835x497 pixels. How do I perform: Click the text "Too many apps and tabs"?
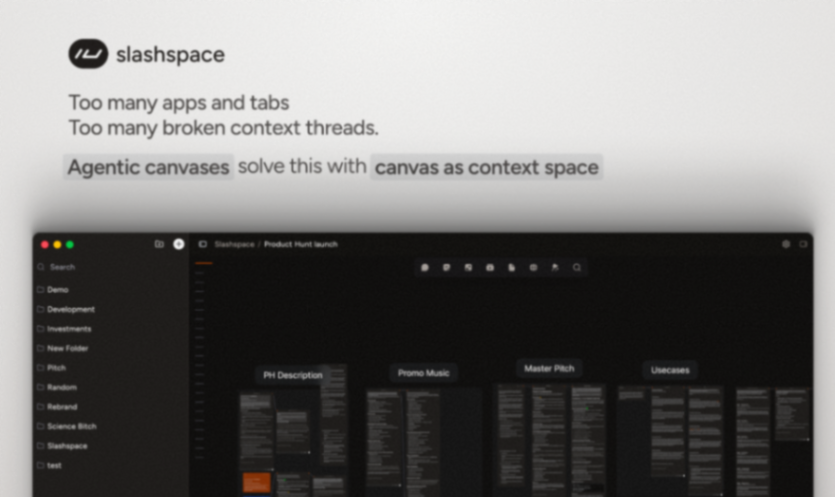point(179,102)
